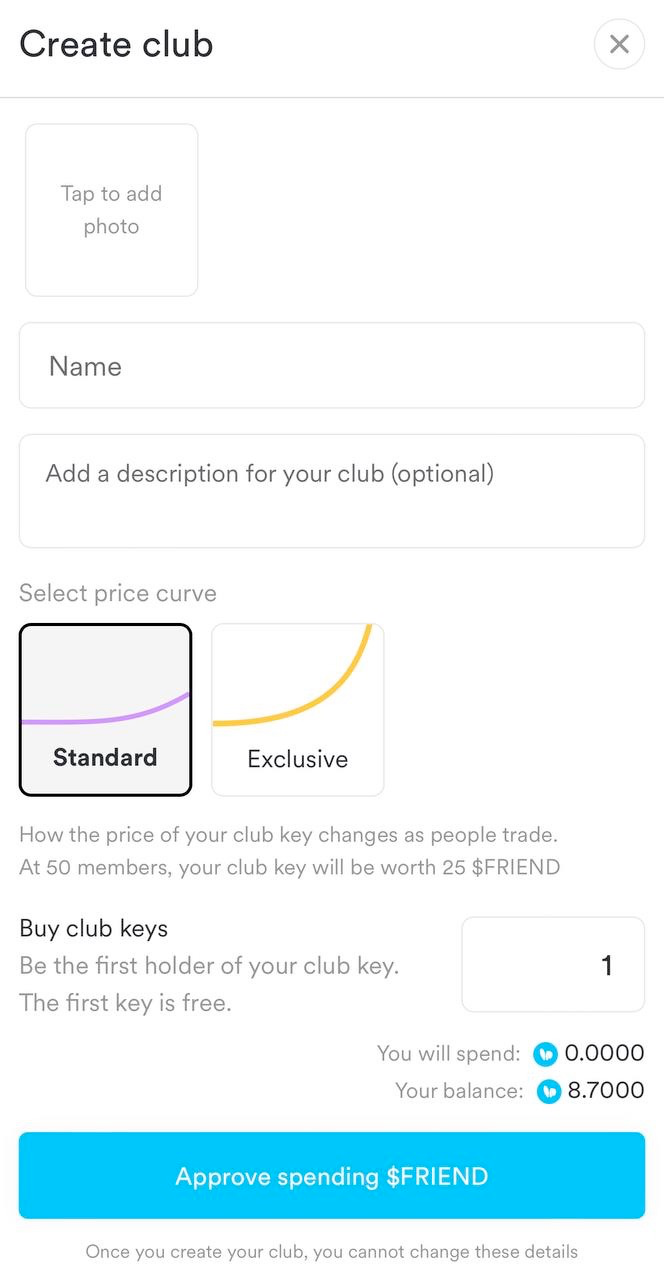The width and height of the screenshot is (664, 1280).
Task: Tap the photo upload placeholder icon area
Action: tap(111, 210)
